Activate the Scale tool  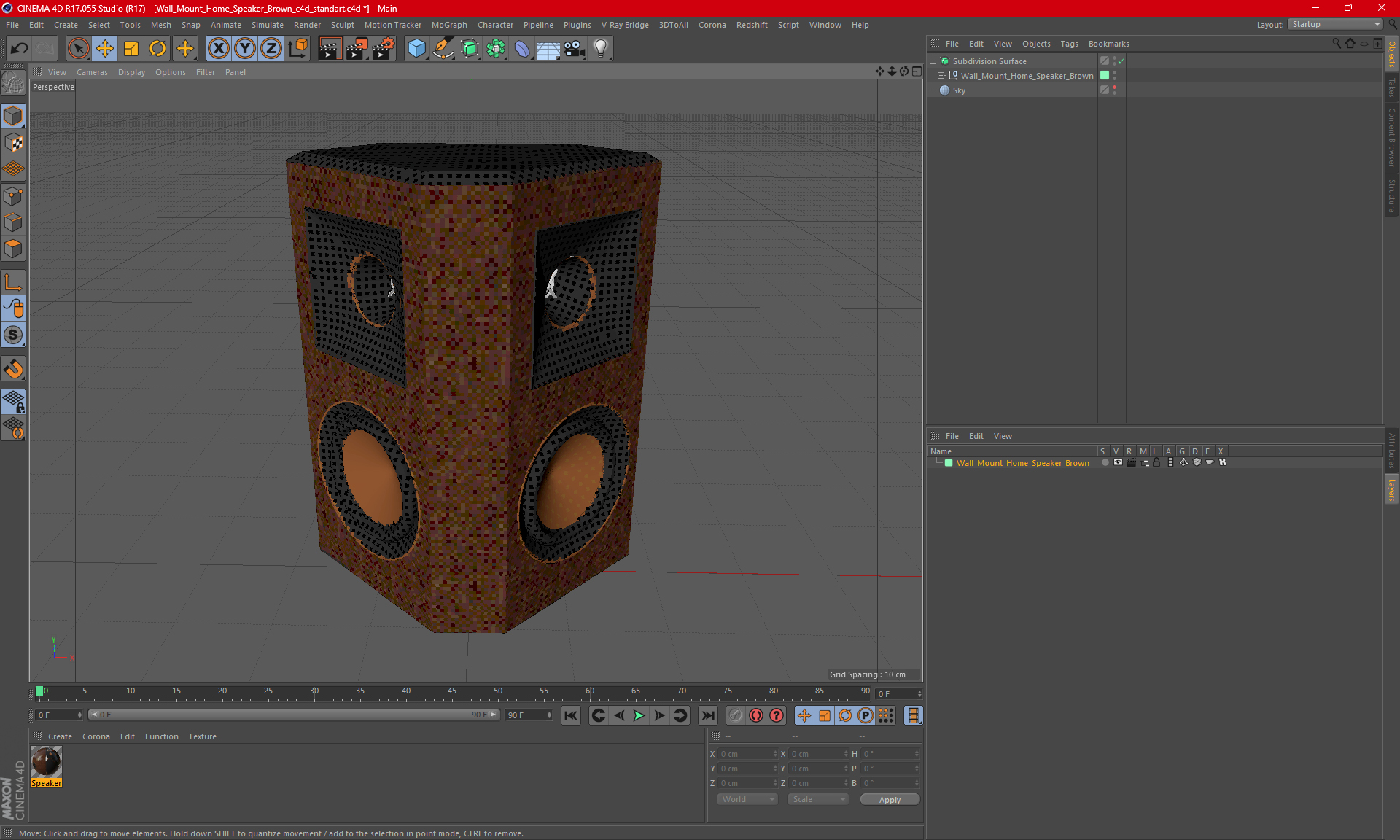pyautogui.click(x=131, y=49)
